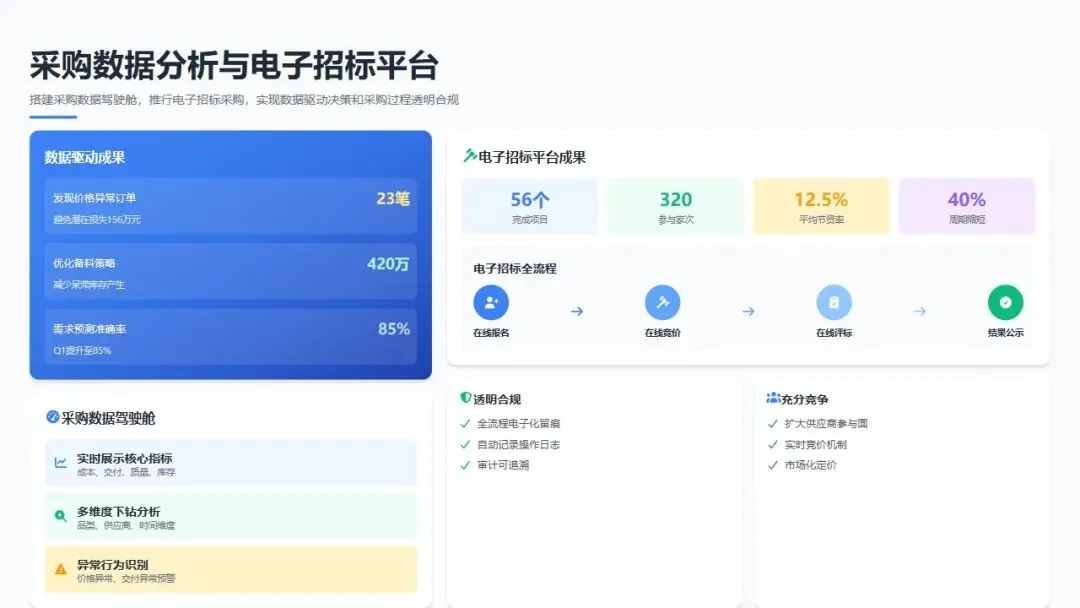
Task: Click the 23笔 value
Action: pyautogui.click(x=393, y=199)
